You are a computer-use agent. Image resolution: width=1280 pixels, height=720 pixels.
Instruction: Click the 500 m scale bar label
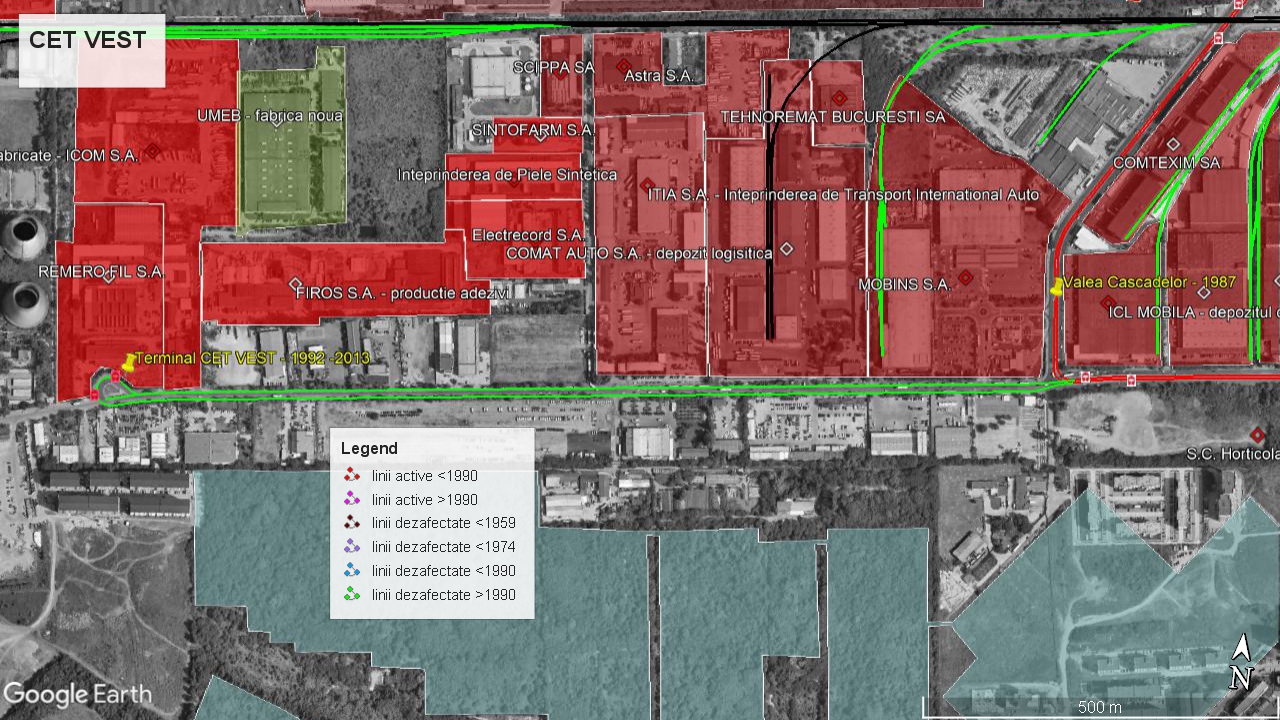[x=1099, y=707]
